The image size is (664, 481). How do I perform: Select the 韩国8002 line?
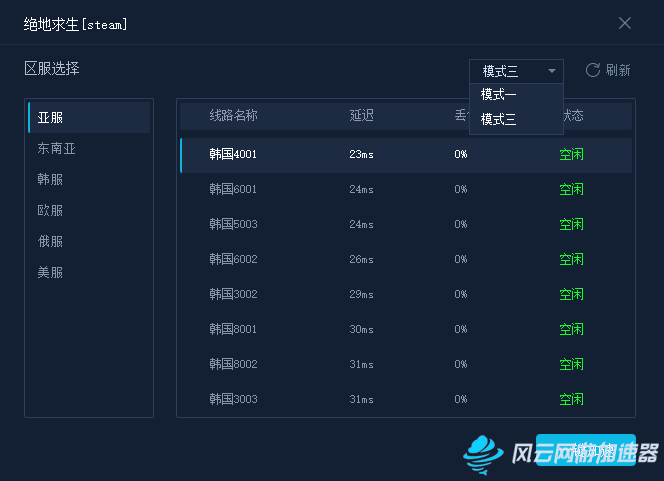point(406,364)
